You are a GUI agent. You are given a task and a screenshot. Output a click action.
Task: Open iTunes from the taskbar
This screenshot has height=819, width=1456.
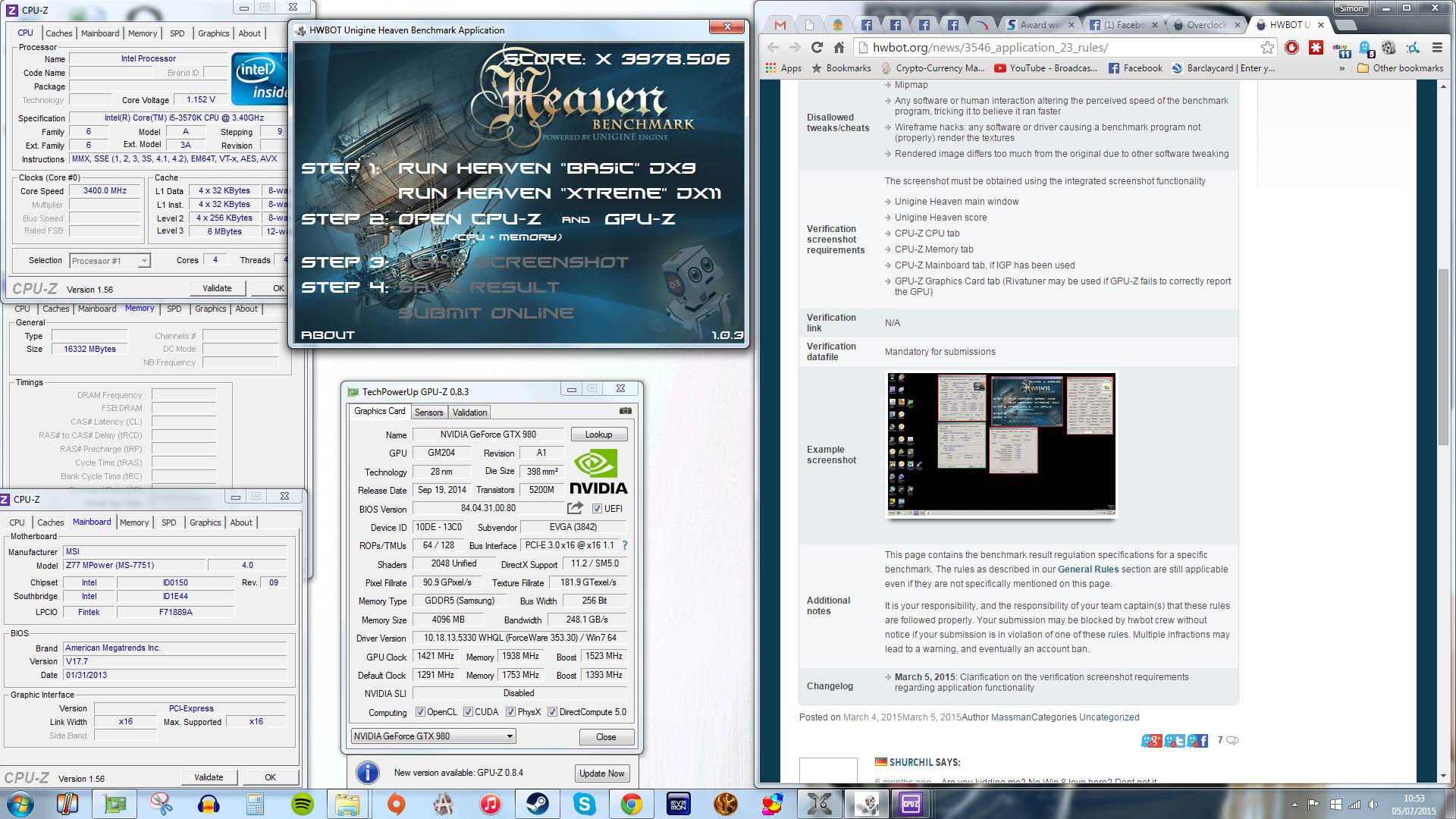tap(491, 804)
